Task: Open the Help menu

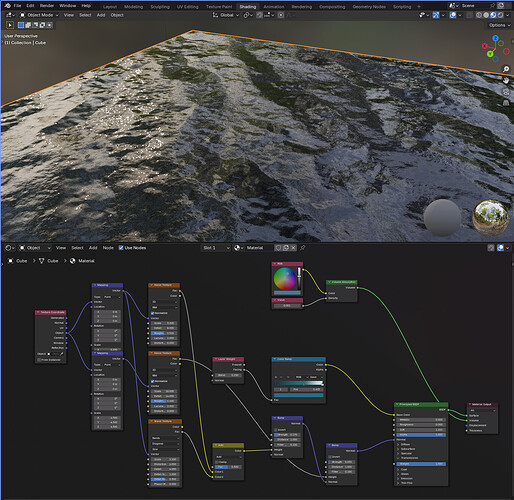Action: [x=86, y=6]
